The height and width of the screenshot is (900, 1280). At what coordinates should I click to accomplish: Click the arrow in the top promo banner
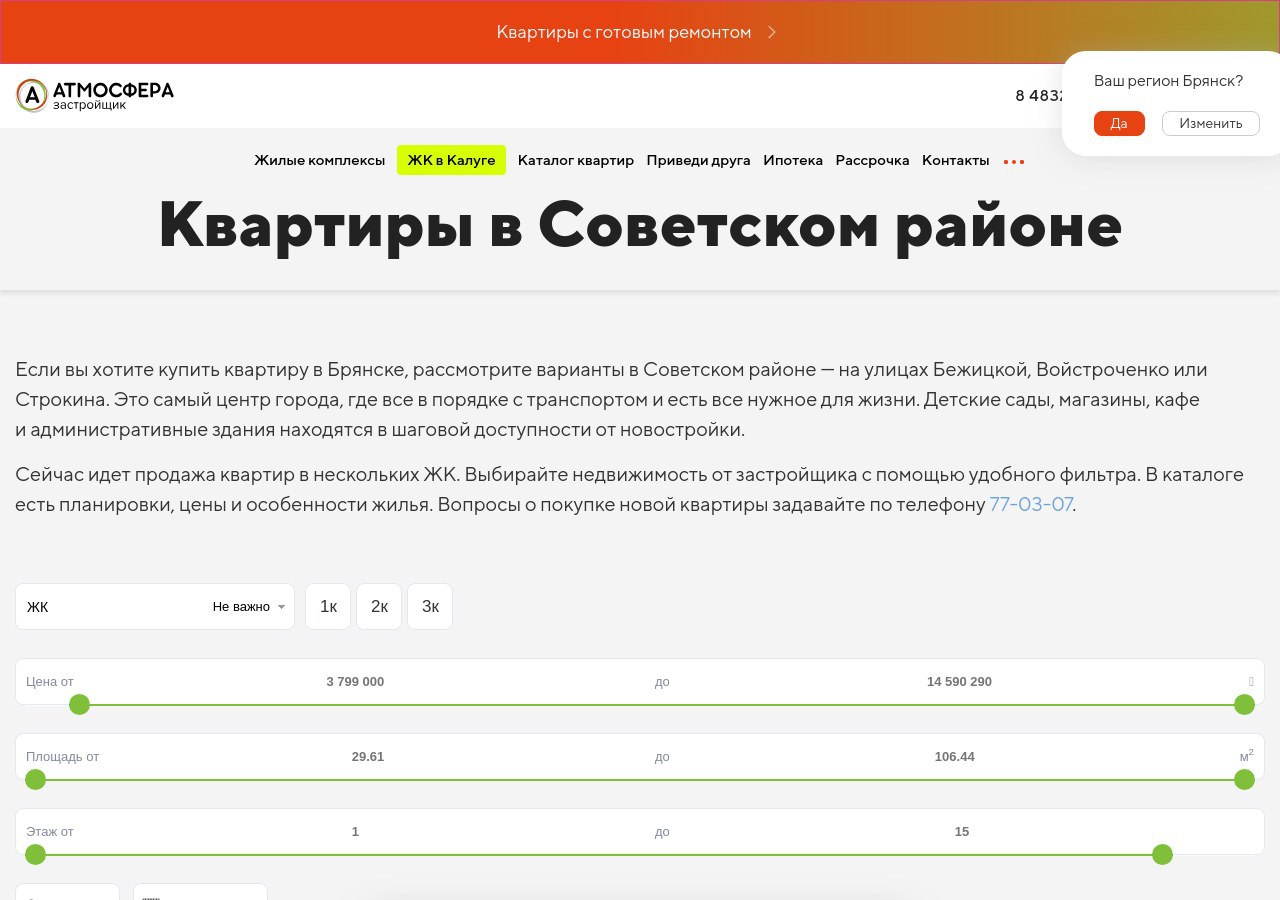click(x=772, y=32)
